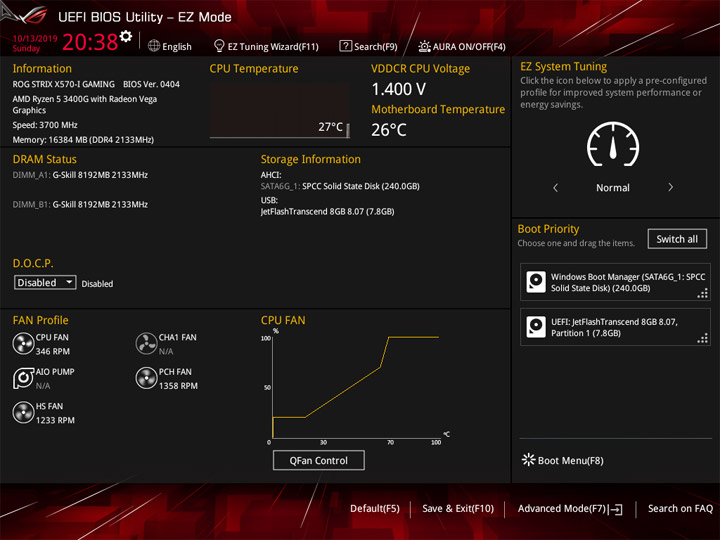This screenshot has width=720, height=540.
Task: Click DIMM_B1 G-Skill 8192MB entry
Action: (x=80, y=205)
